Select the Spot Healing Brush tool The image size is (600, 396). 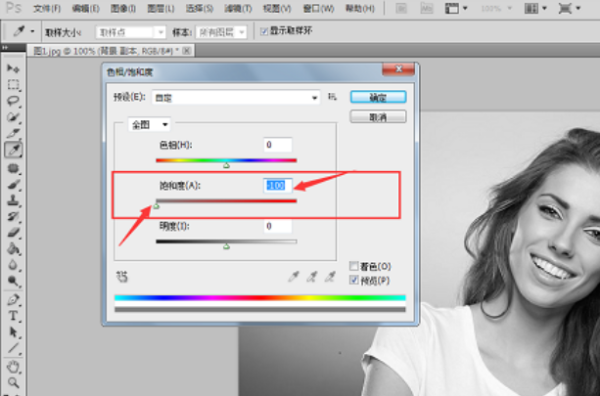click(x=13, y=168)
